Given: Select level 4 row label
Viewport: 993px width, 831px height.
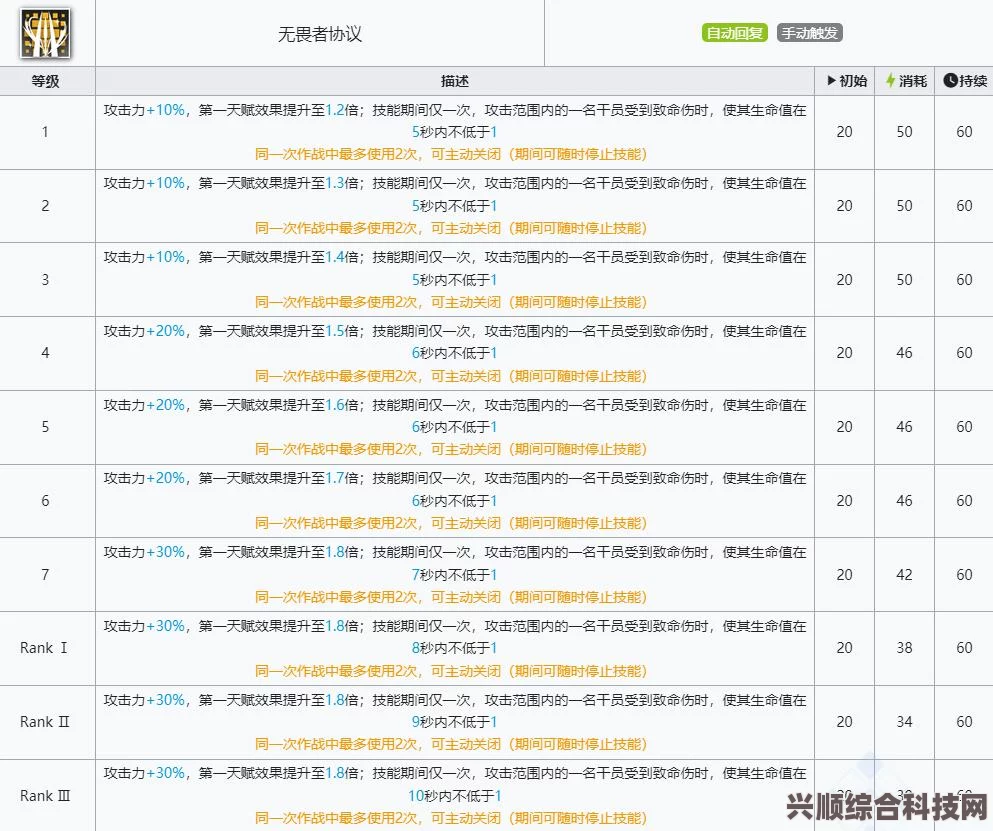Looking at the screenshot, I should [x=45, y=353].
